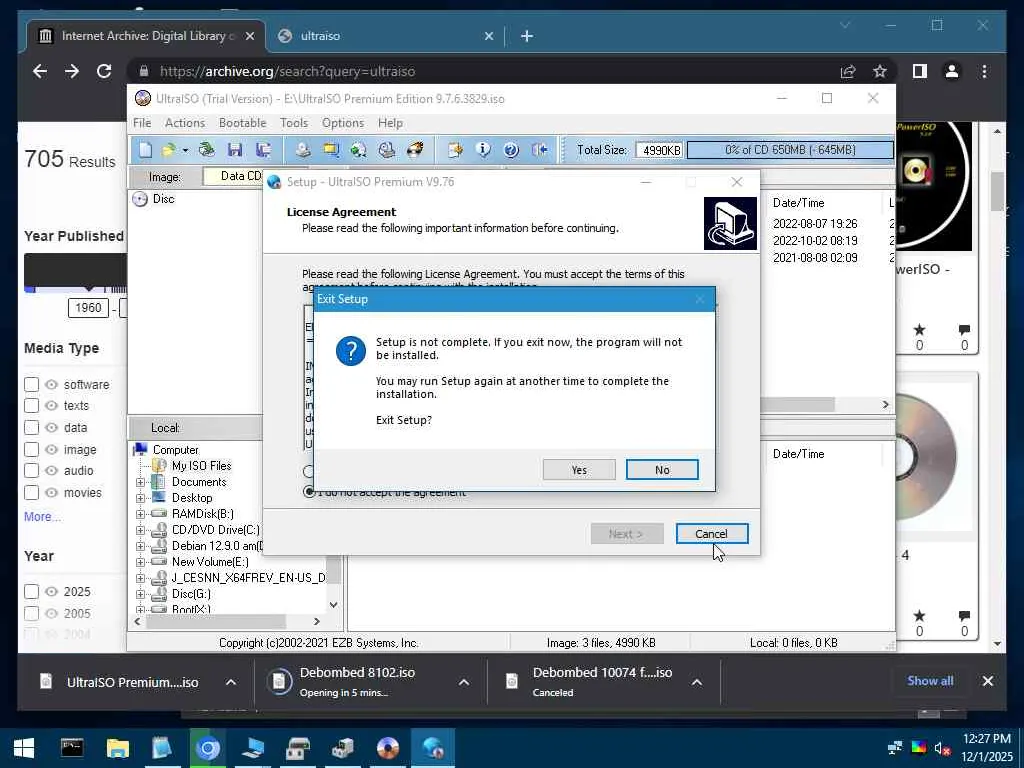Open the Chrome profile avatar
1024x768 pixels.
[x=952, y=71]
